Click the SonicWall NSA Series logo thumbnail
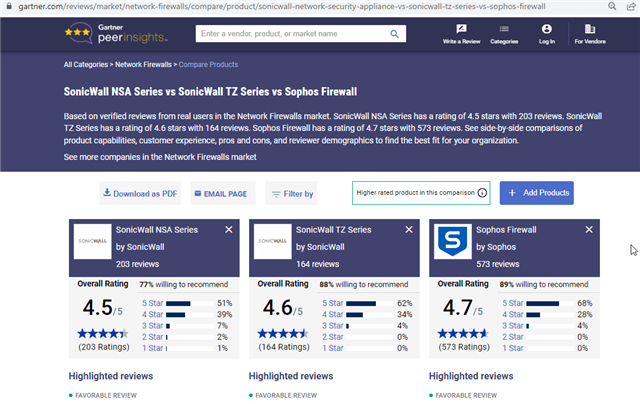 tap(93, 241)
